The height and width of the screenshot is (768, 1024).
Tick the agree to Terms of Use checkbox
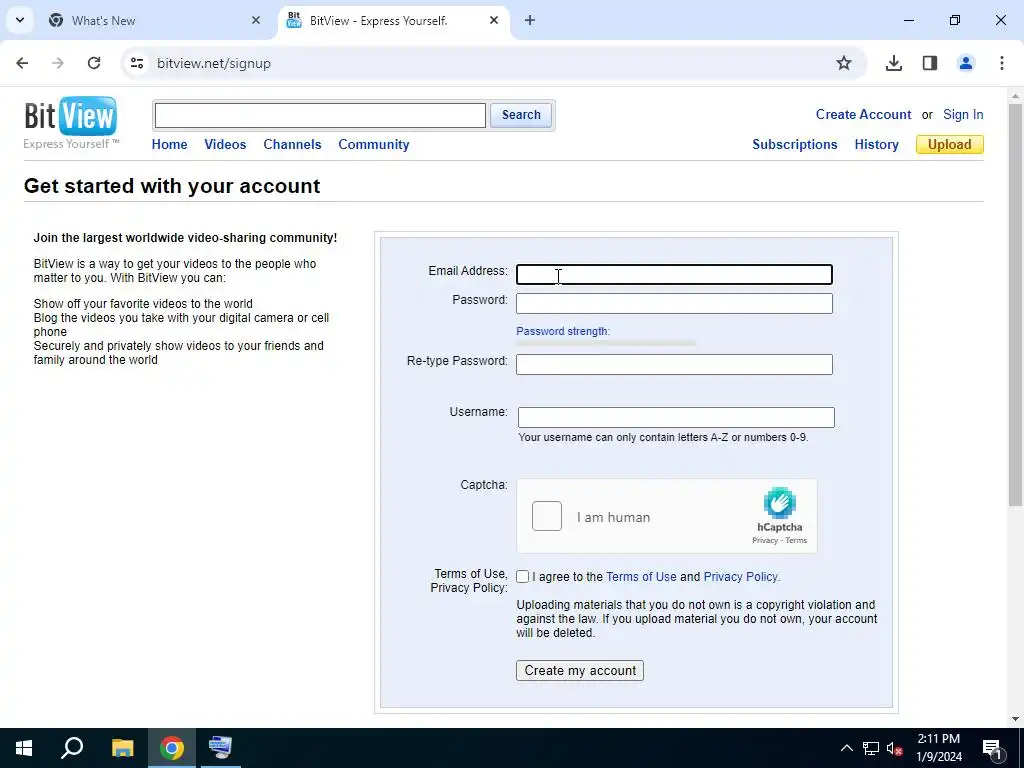(522, 577)
